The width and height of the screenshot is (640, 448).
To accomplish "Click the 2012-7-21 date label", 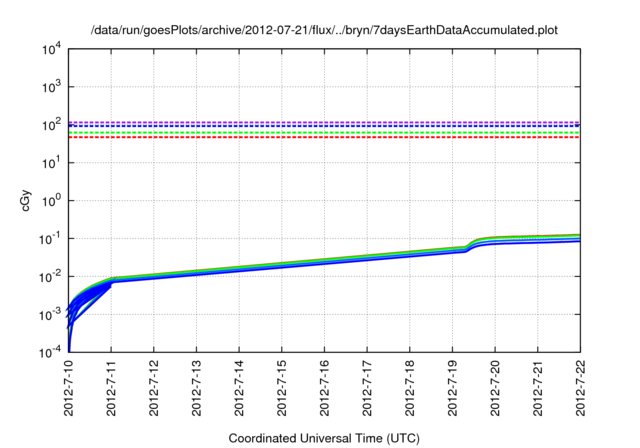I will point(538,388).
